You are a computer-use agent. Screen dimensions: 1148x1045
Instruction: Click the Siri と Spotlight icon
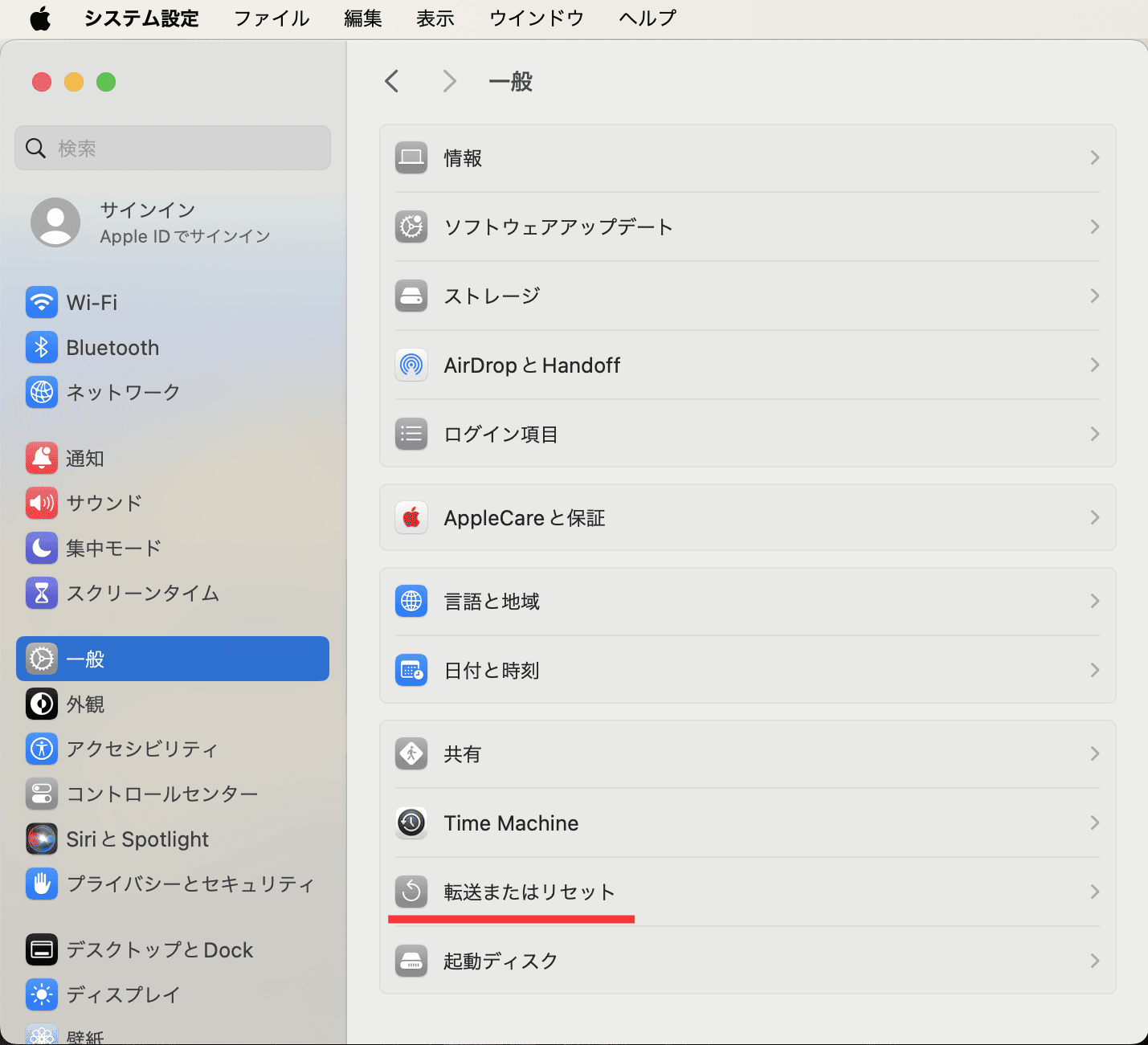[x=42, y=839]
